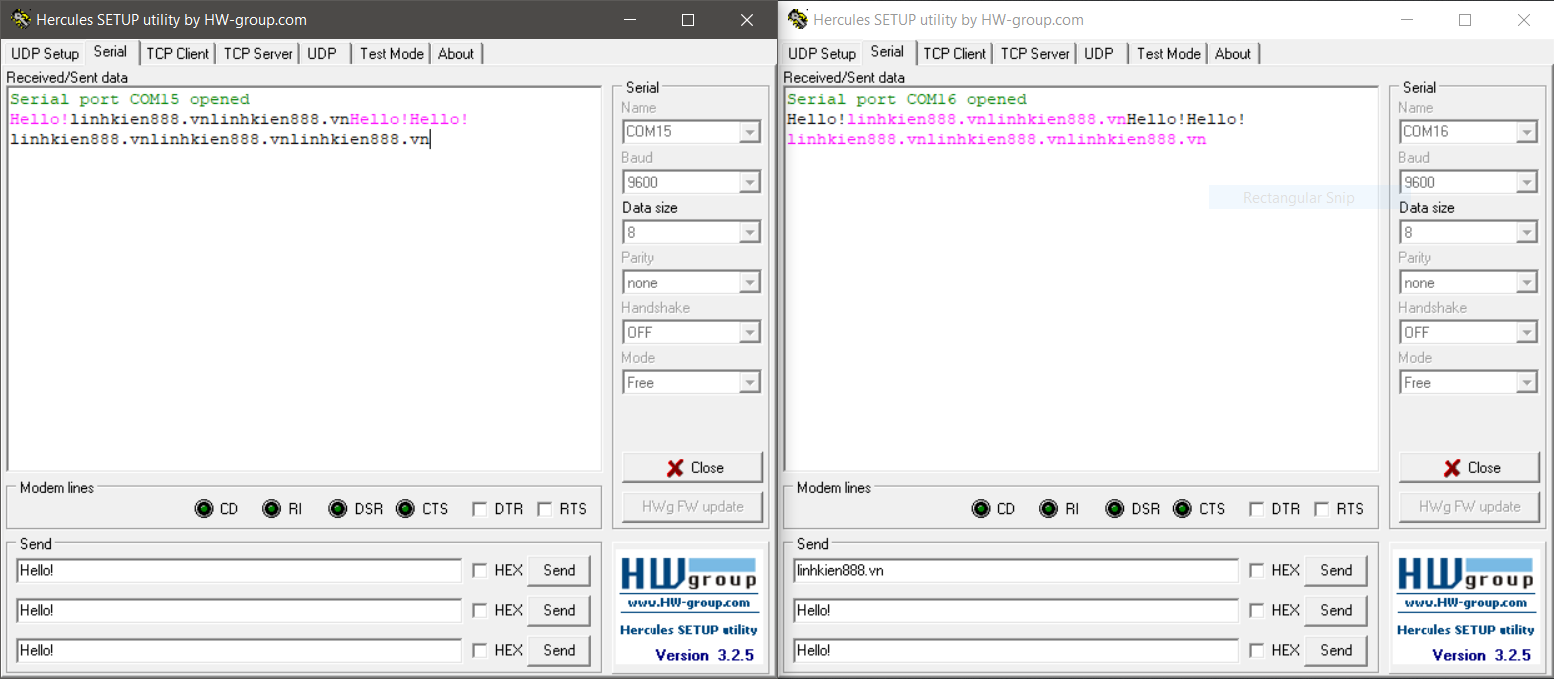Open the About tab in COM16 window
This screenshot has width=1554, height=679.
pos(1233,54)
